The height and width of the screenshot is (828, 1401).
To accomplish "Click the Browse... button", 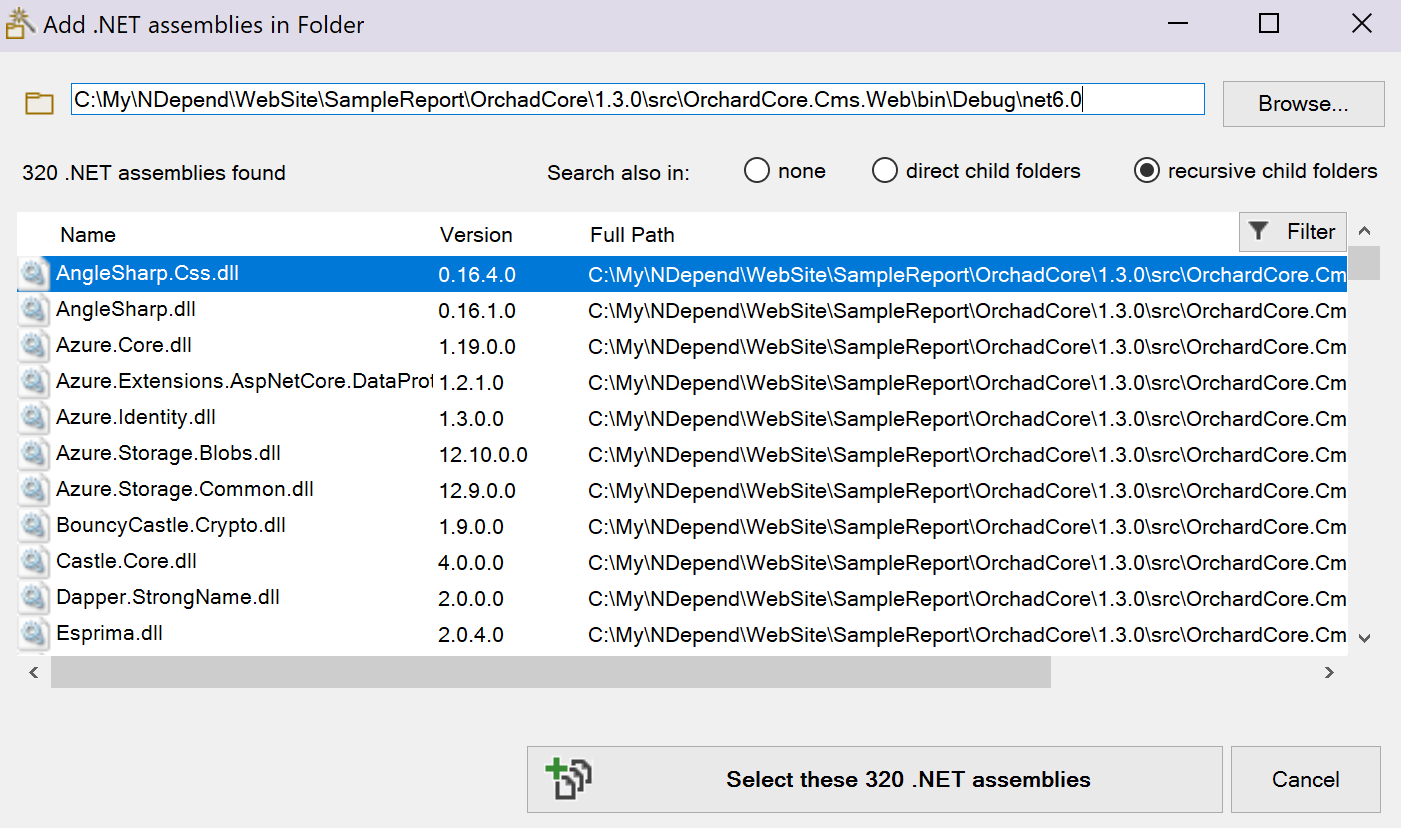I will click(x=1303, y=104).
